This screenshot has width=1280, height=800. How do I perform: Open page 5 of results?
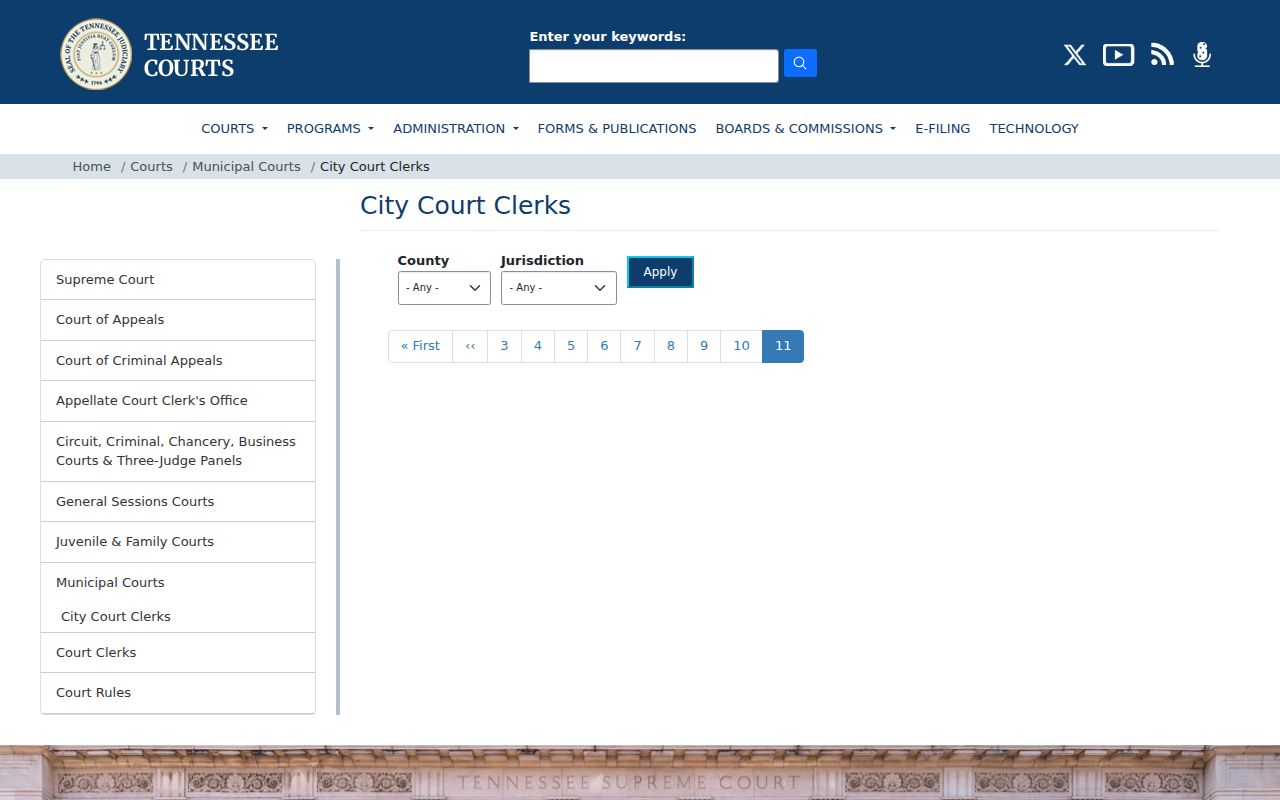[571, 346]
